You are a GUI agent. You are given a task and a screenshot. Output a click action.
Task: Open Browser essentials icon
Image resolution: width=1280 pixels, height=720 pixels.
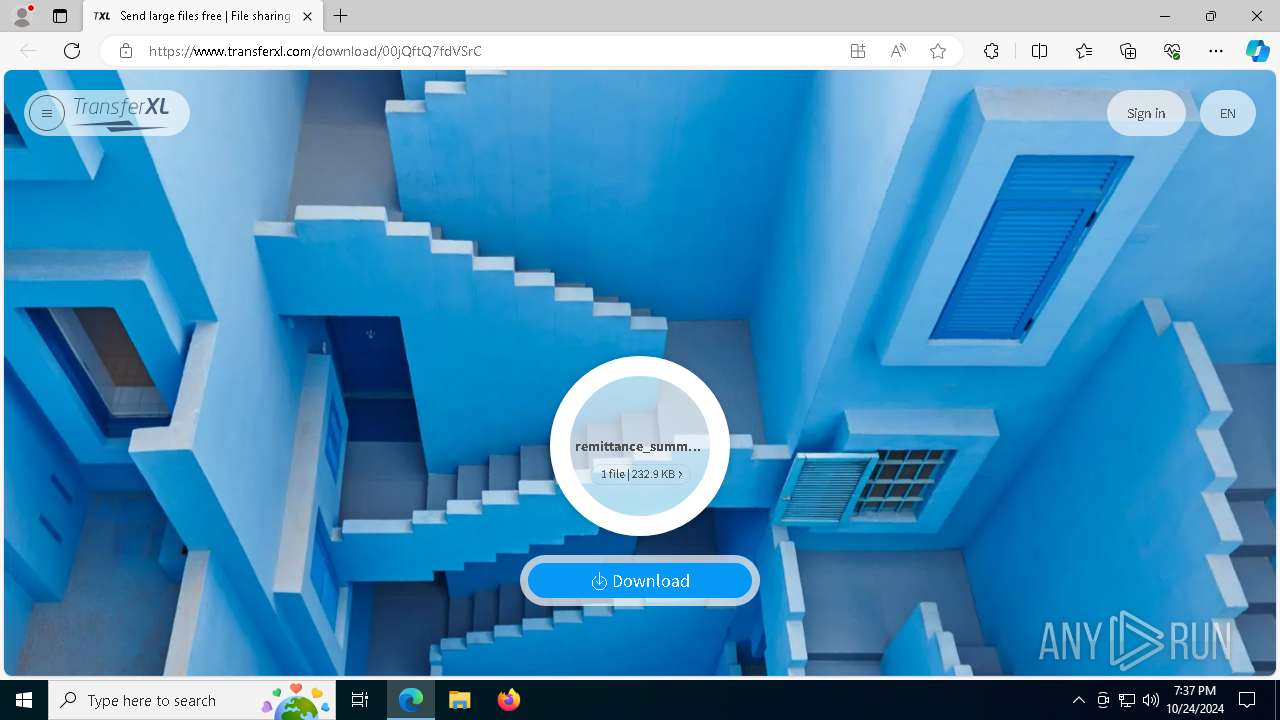(1172, 51)
